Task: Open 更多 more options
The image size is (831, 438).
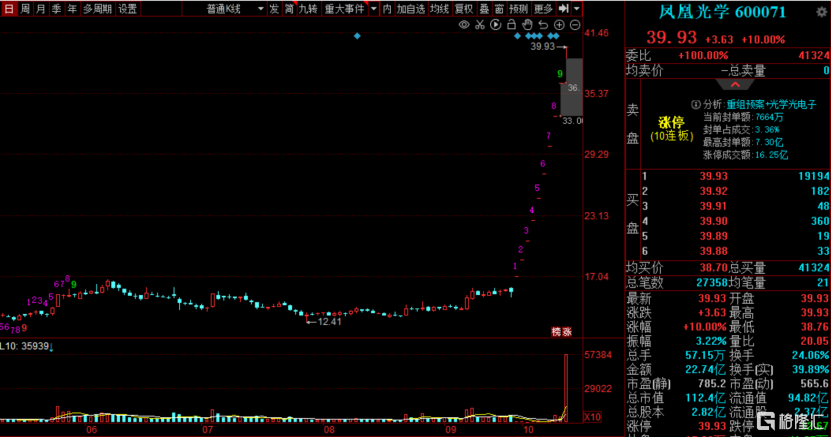Action: tap(543, 9)
